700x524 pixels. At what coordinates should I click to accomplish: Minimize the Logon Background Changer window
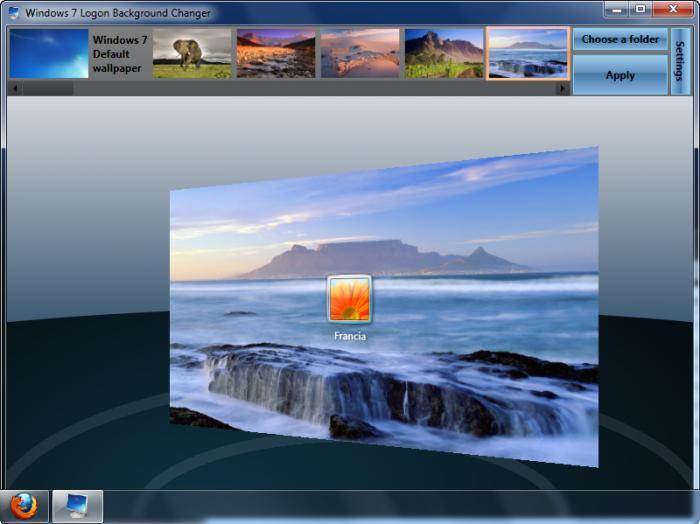coord(617,9)
